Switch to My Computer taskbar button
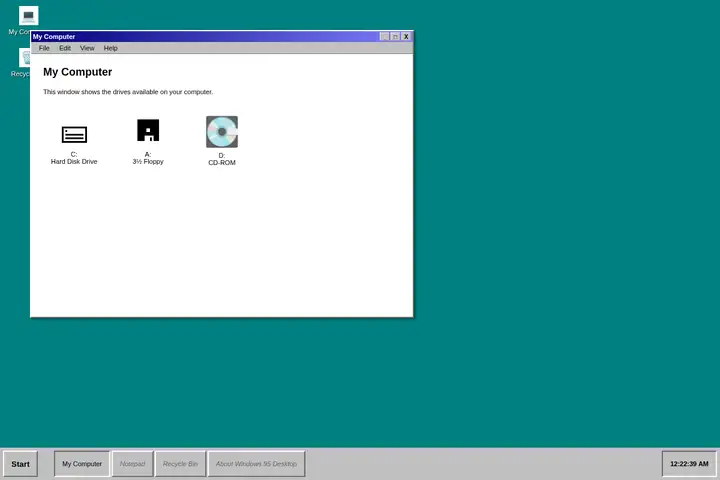 (x=82, y=464)
